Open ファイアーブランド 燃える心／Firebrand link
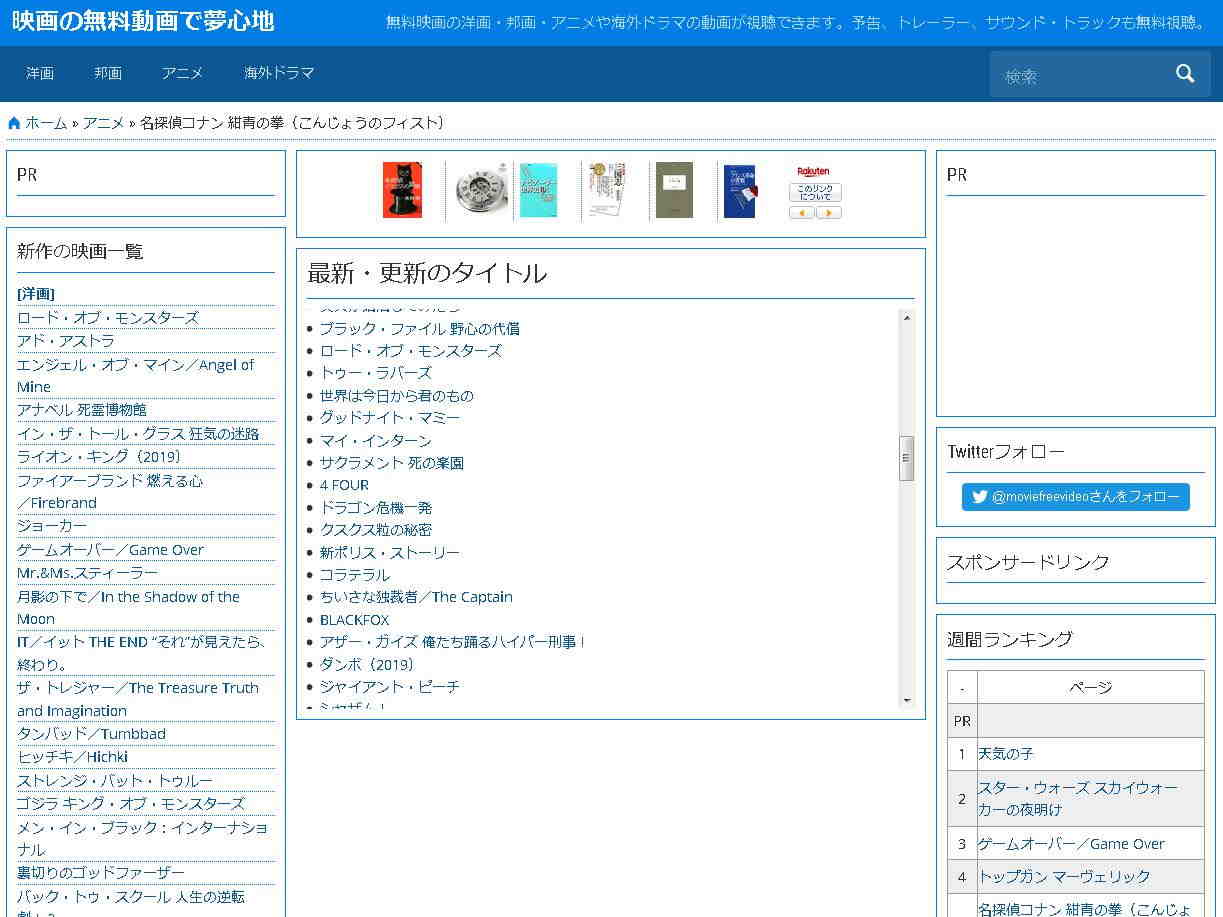Screen dimensions: 1223x917 click(x=110, y=491)
